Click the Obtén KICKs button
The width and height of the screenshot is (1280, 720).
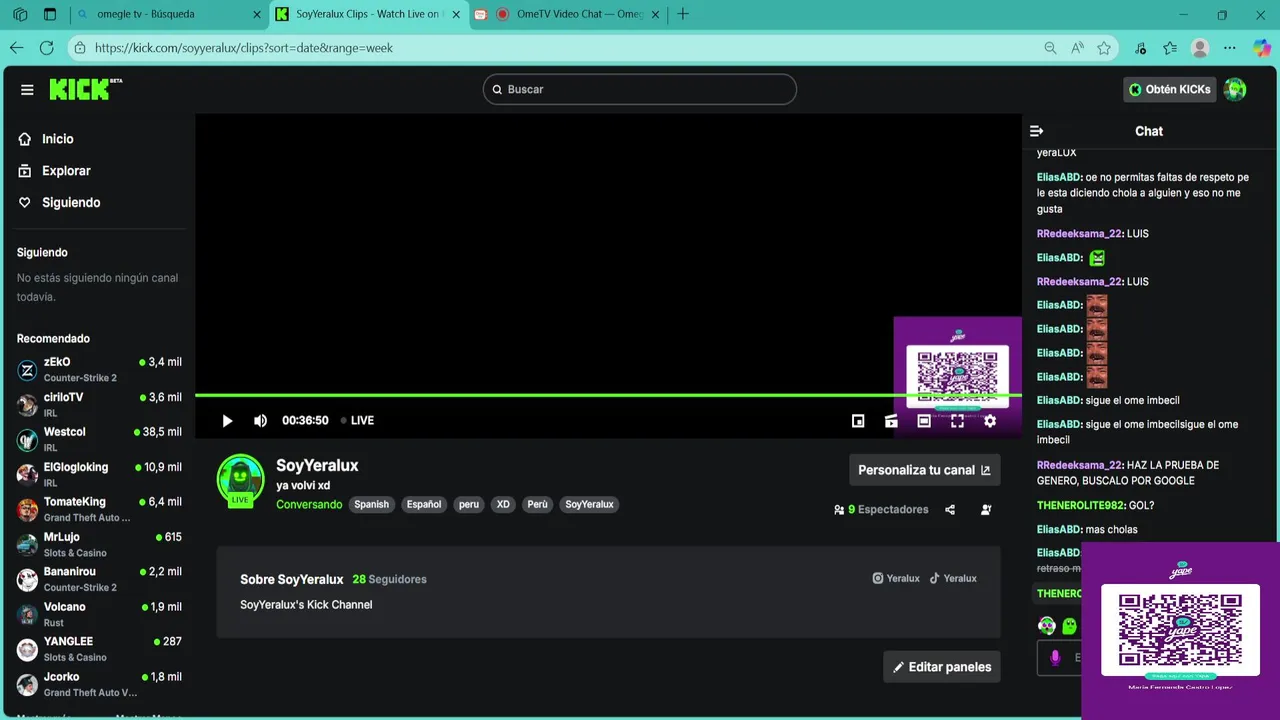click(x=1170, y=89)
